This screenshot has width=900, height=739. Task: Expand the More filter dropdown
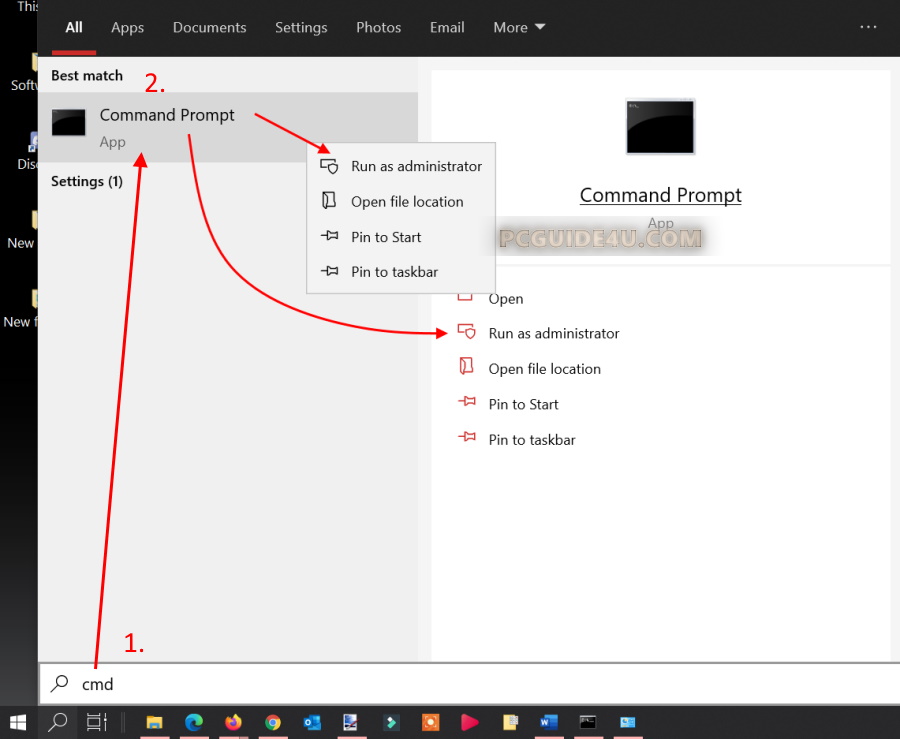pyautogui.click(x=519, y=27)
